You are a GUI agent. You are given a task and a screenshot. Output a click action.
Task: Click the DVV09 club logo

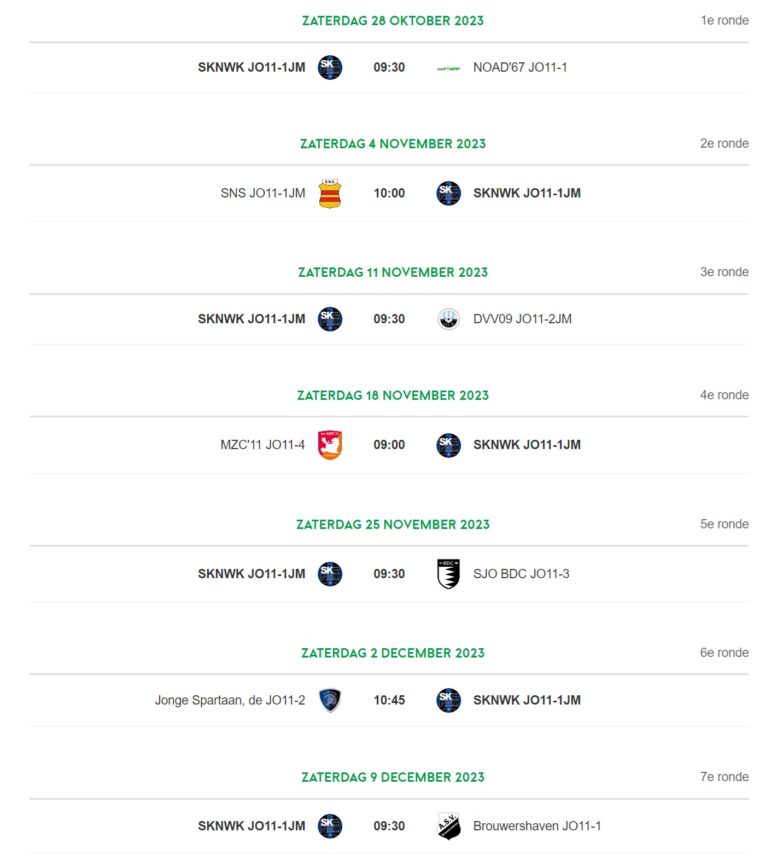point(449,319)
